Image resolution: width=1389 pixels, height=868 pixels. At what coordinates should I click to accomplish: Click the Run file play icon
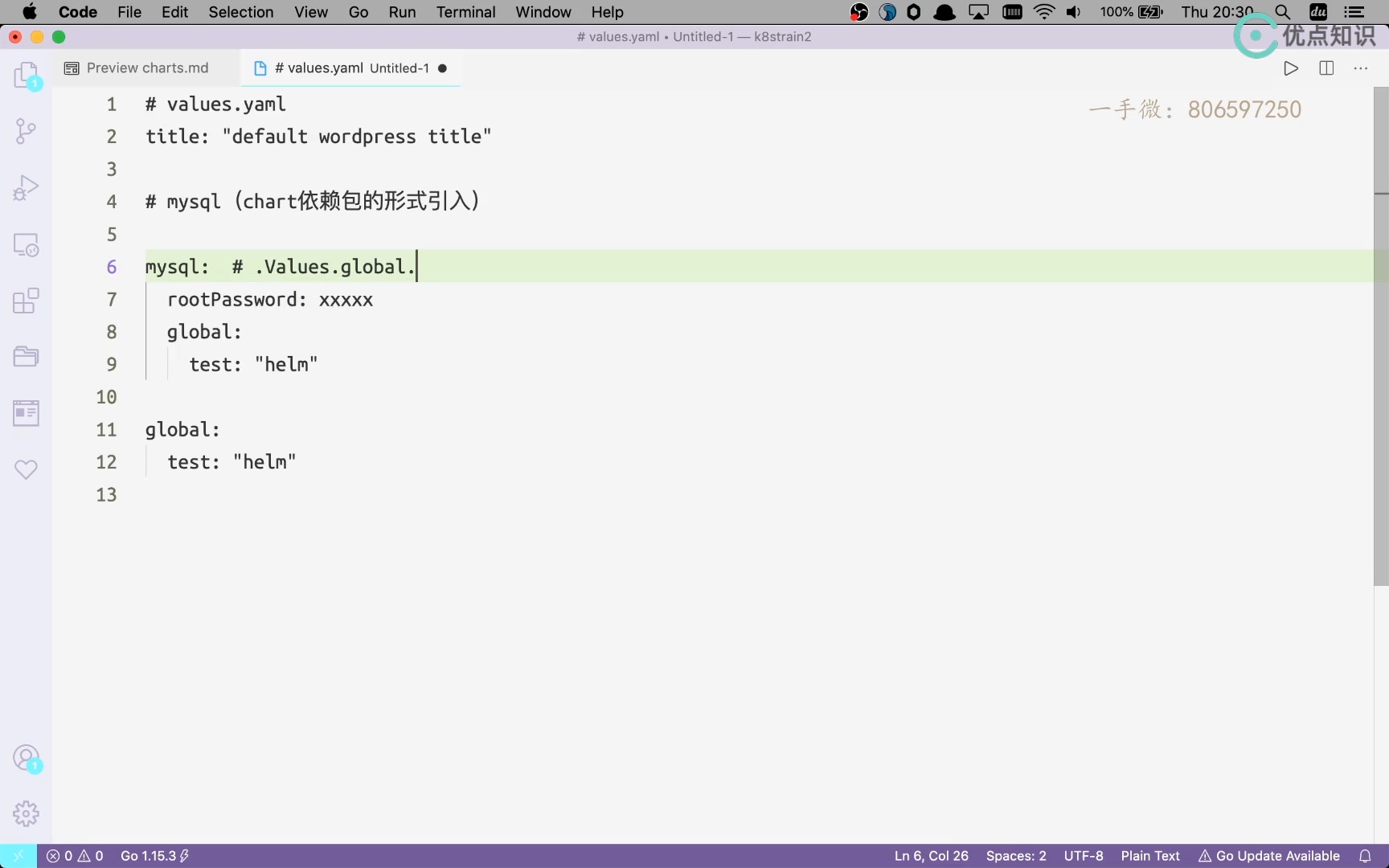(1291, 68)
